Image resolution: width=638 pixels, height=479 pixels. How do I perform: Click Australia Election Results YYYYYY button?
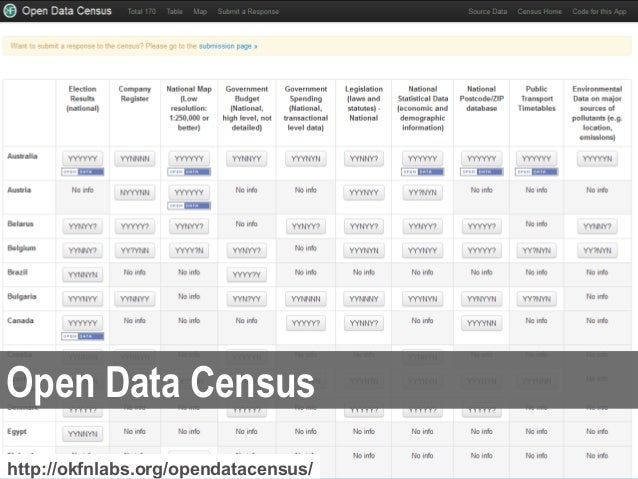(x=83, y=159)
